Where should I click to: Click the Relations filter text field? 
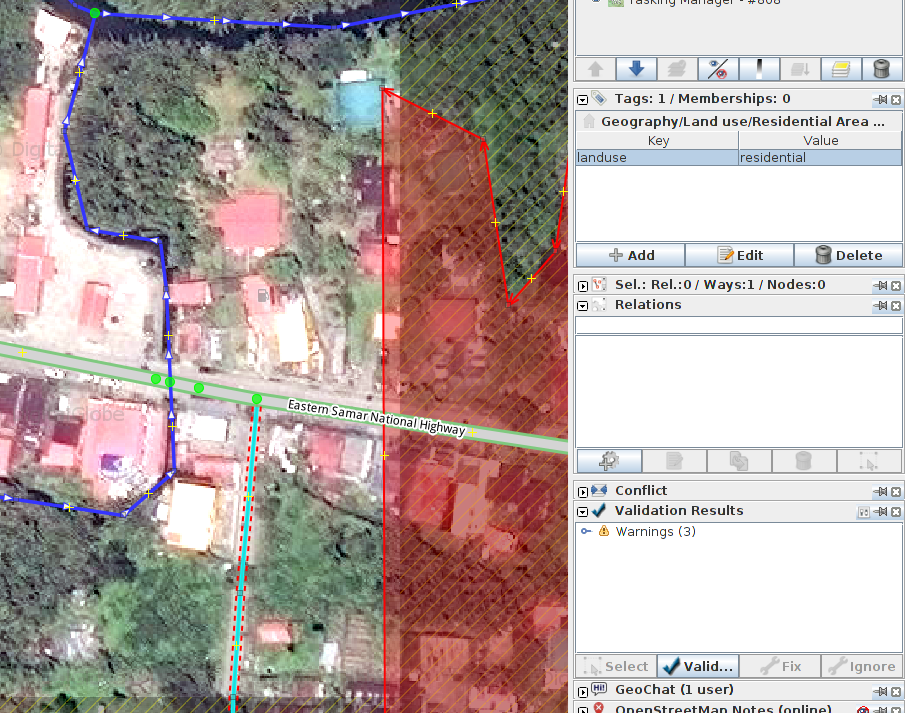(x=739, y=325)
